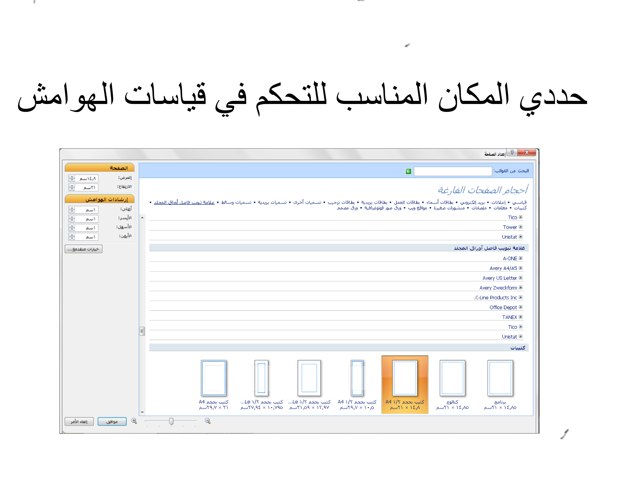Expand the Tico row below TANEX

click(520, 327)
